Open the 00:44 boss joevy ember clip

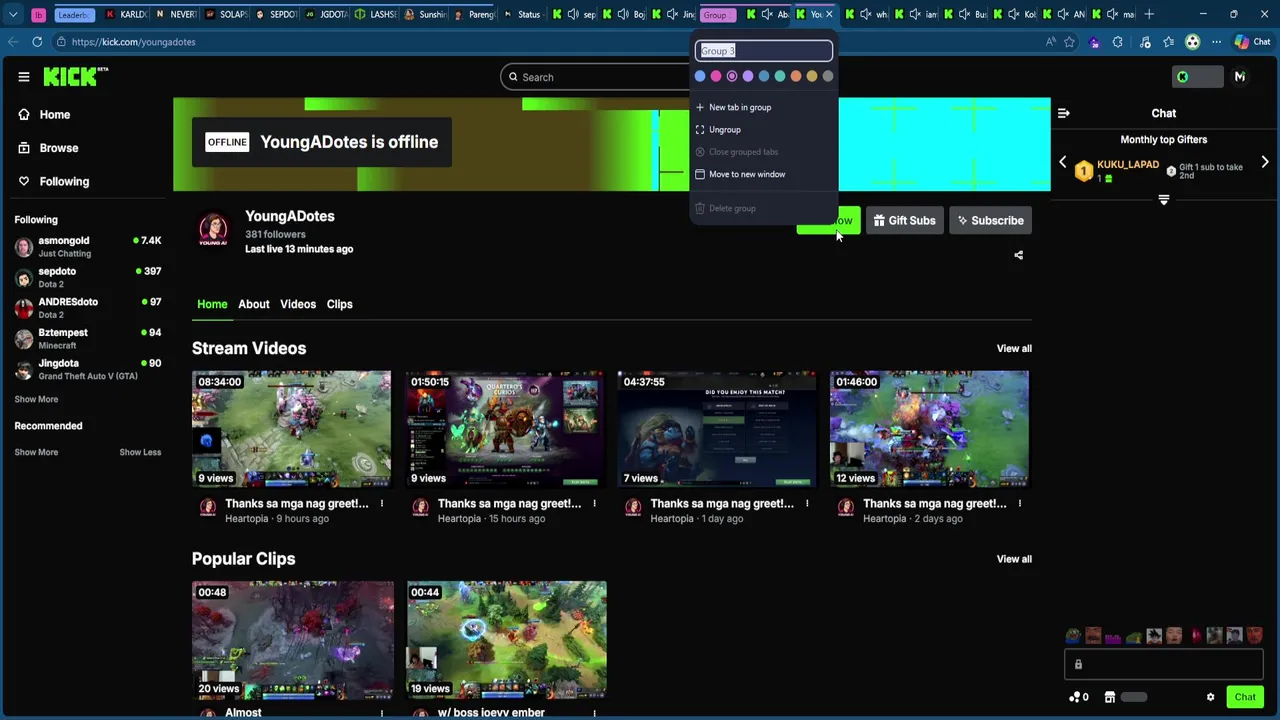pos(506,640)
